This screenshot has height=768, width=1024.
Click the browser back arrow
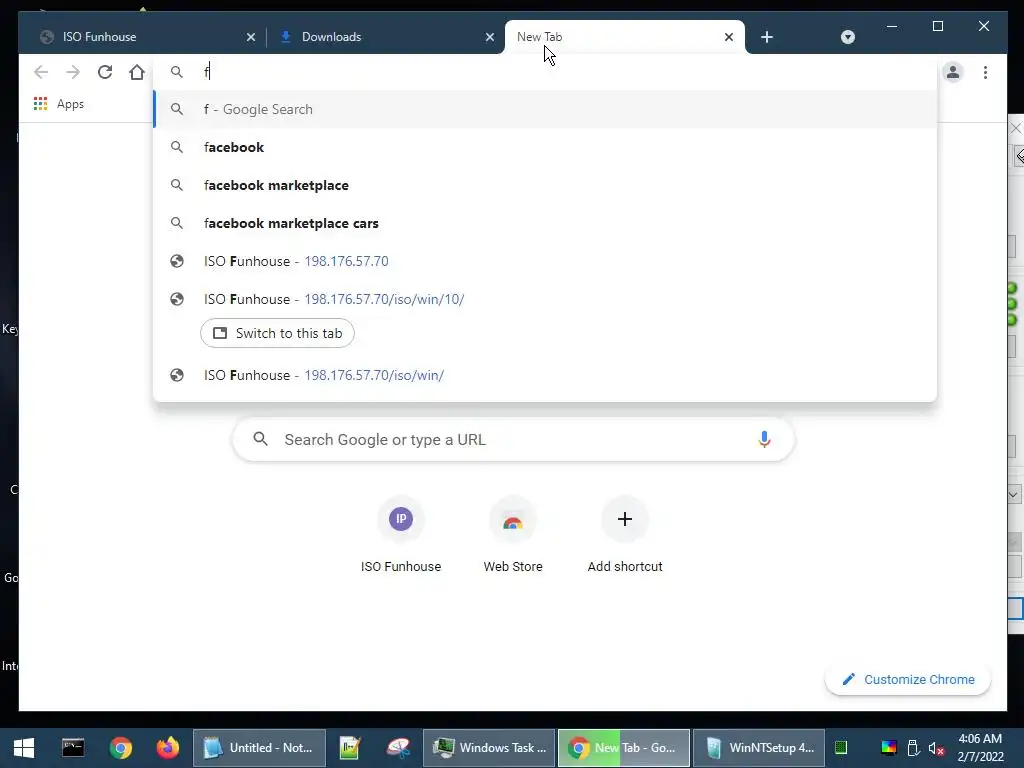coord(41,72)
